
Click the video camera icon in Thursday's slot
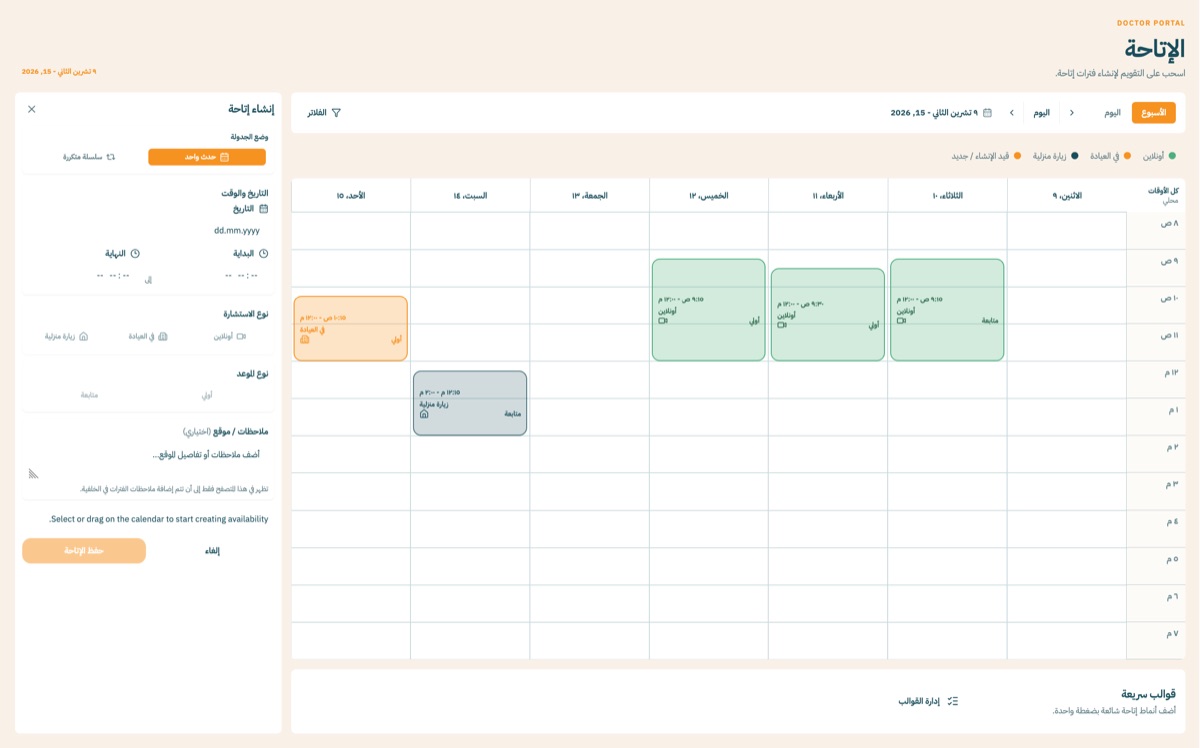663,321
